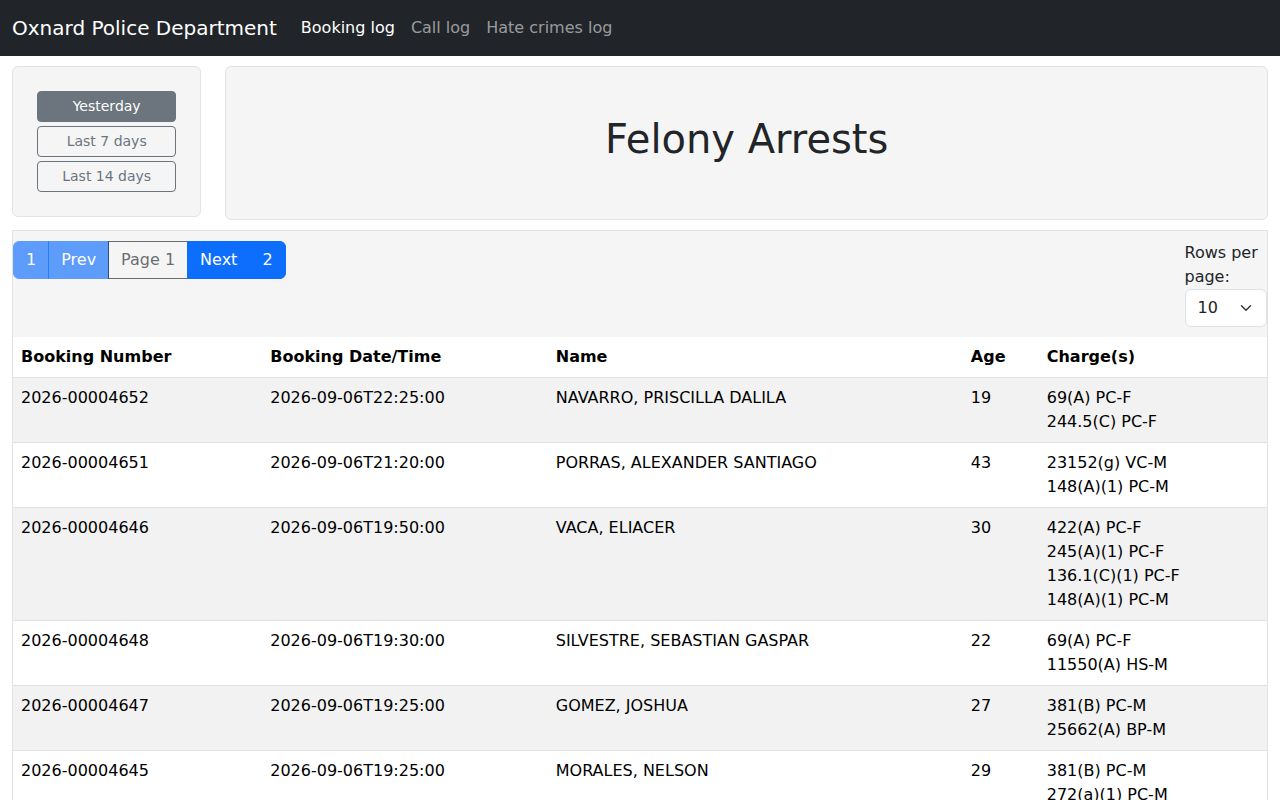
Task: Click charge 25662(A) BP-M
Action: 1106,730
